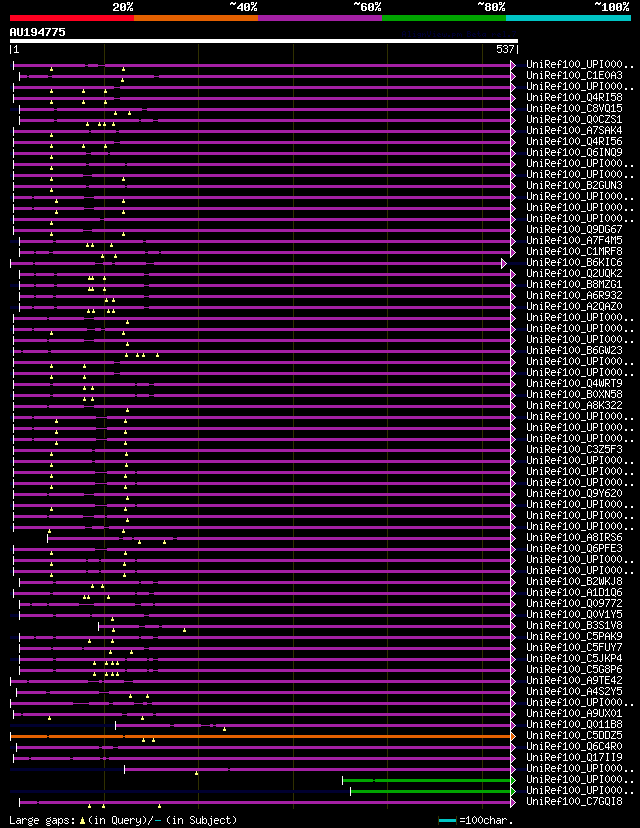This screenshot has height=828, width=640.
Task: Go to the UniRef100_A1D1Q6 hit
Action: (x=575, y=592)
